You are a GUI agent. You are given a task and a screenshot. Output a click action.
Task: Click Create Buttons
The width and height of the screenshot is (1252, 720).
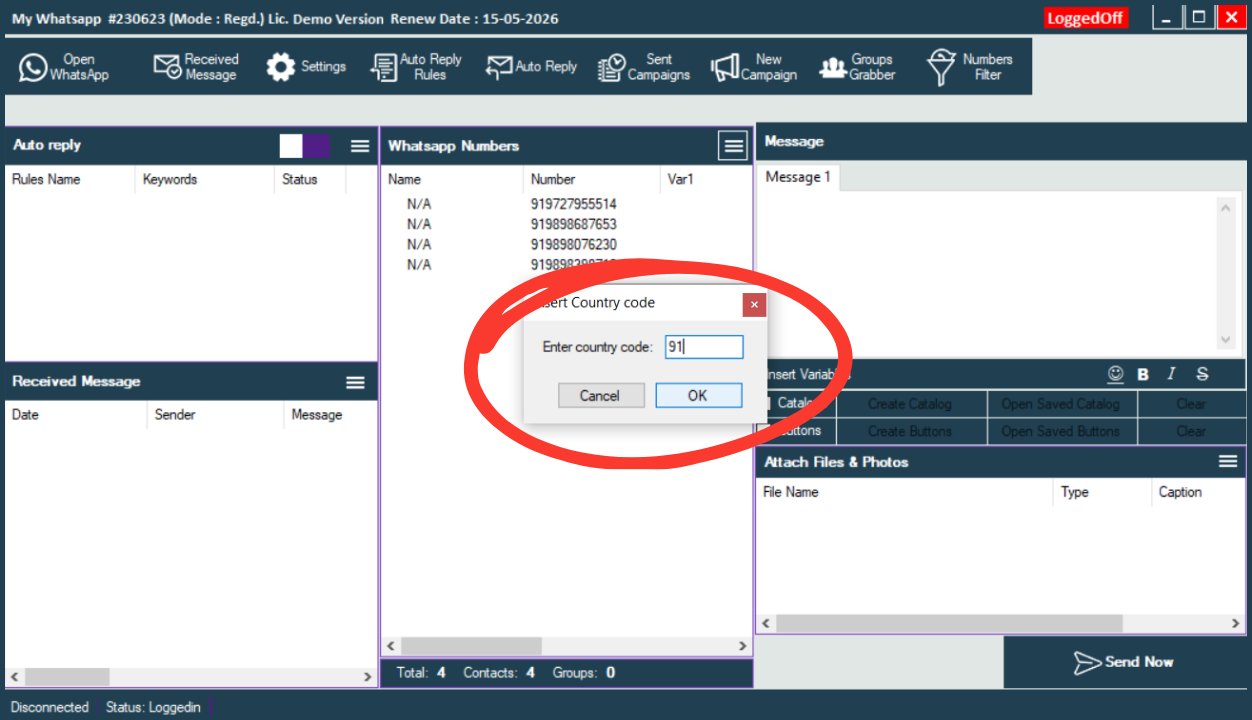910,431
